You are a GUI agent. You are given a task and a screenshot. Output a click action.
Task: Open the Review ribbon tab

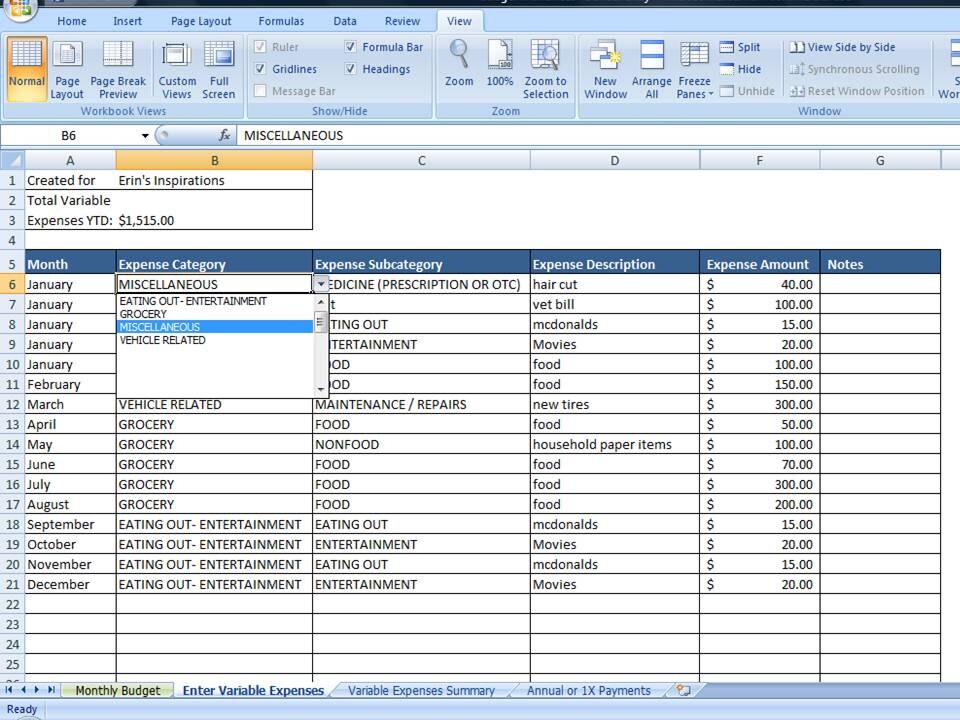(402, 21)
